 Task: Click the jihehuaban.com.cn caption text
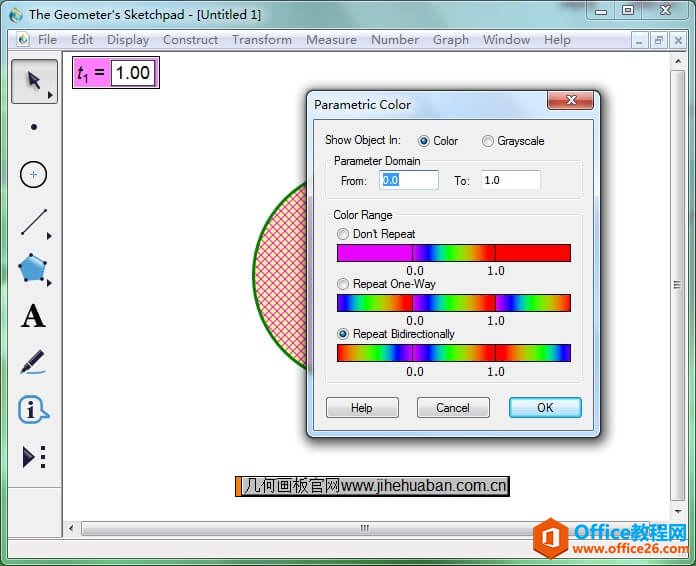tap(372, 486)
